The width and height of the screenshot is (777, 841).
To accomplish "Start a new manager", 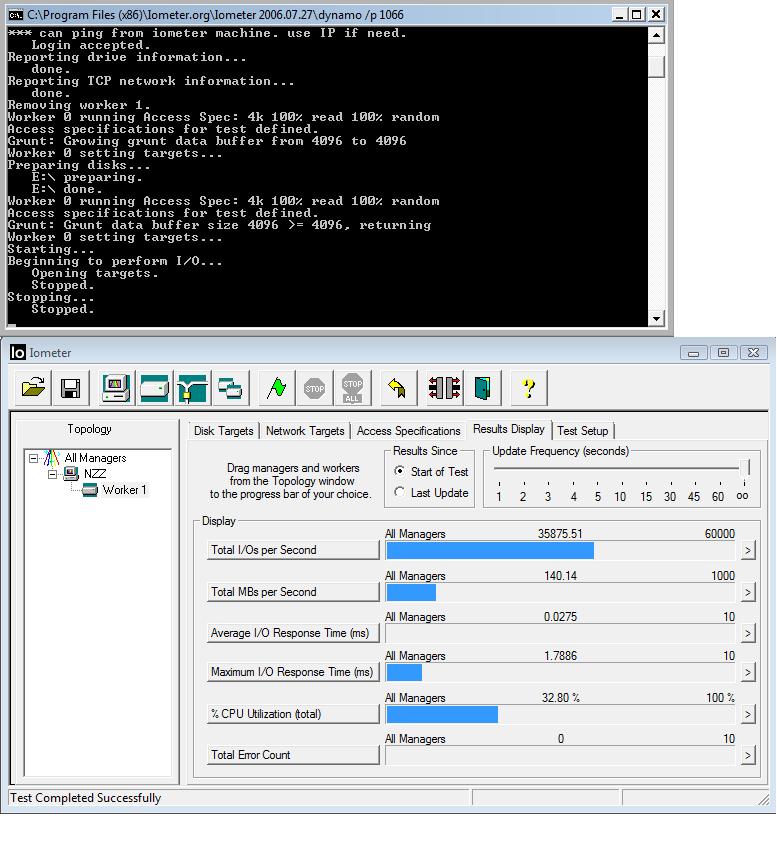I will pyautogui.click(x=116, y=387).
